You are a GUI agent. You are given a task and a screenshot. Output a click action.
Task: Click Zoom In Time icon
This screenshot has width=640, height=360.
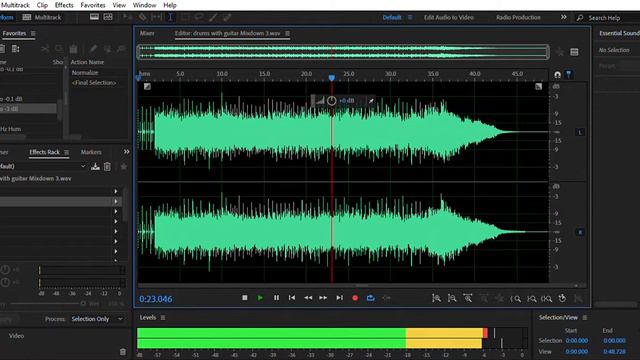coord(468,298)
